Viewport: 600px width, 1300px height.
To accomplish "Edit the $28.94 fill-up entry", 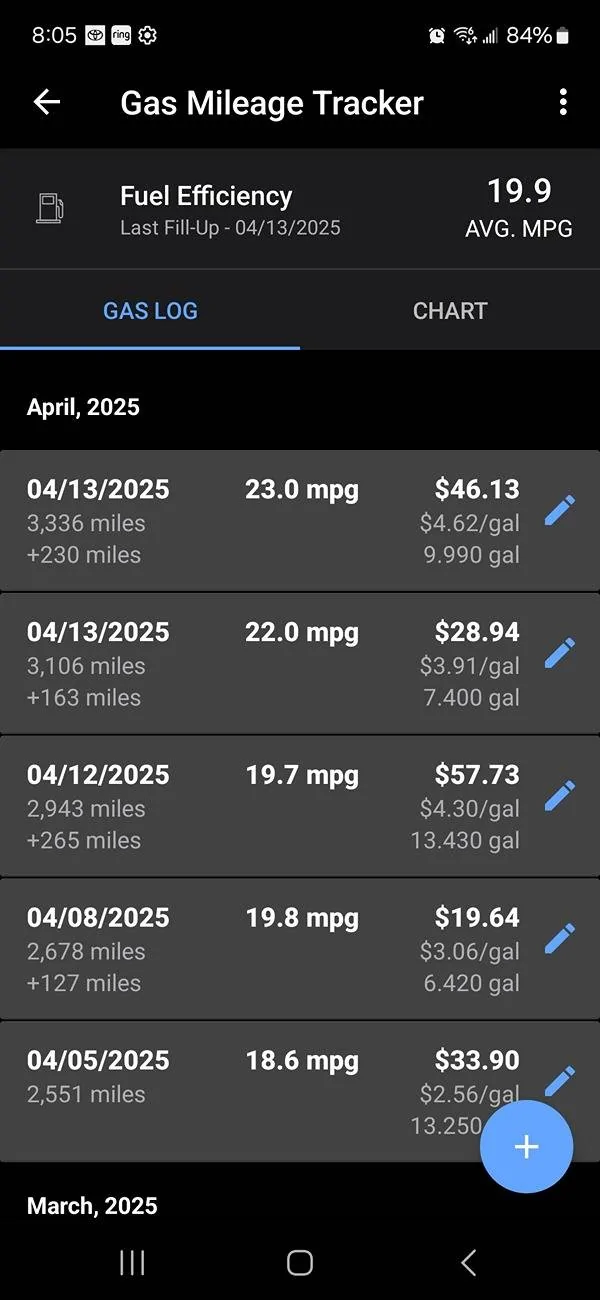I will click(x=560, y=654).
